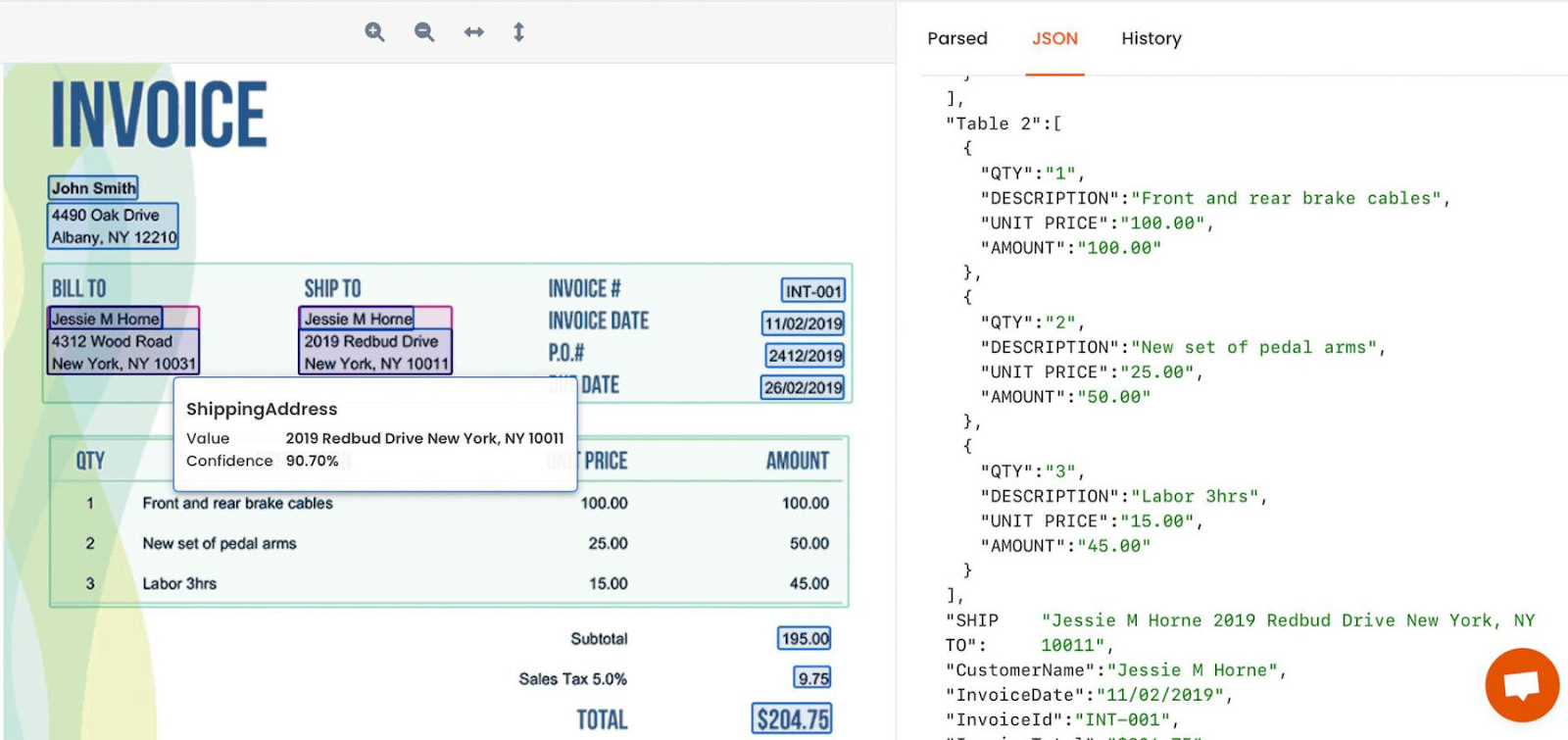Fit document to width with horizontal arrows icon
This screenshot has height=740, width=1568.
coord(474,32)
